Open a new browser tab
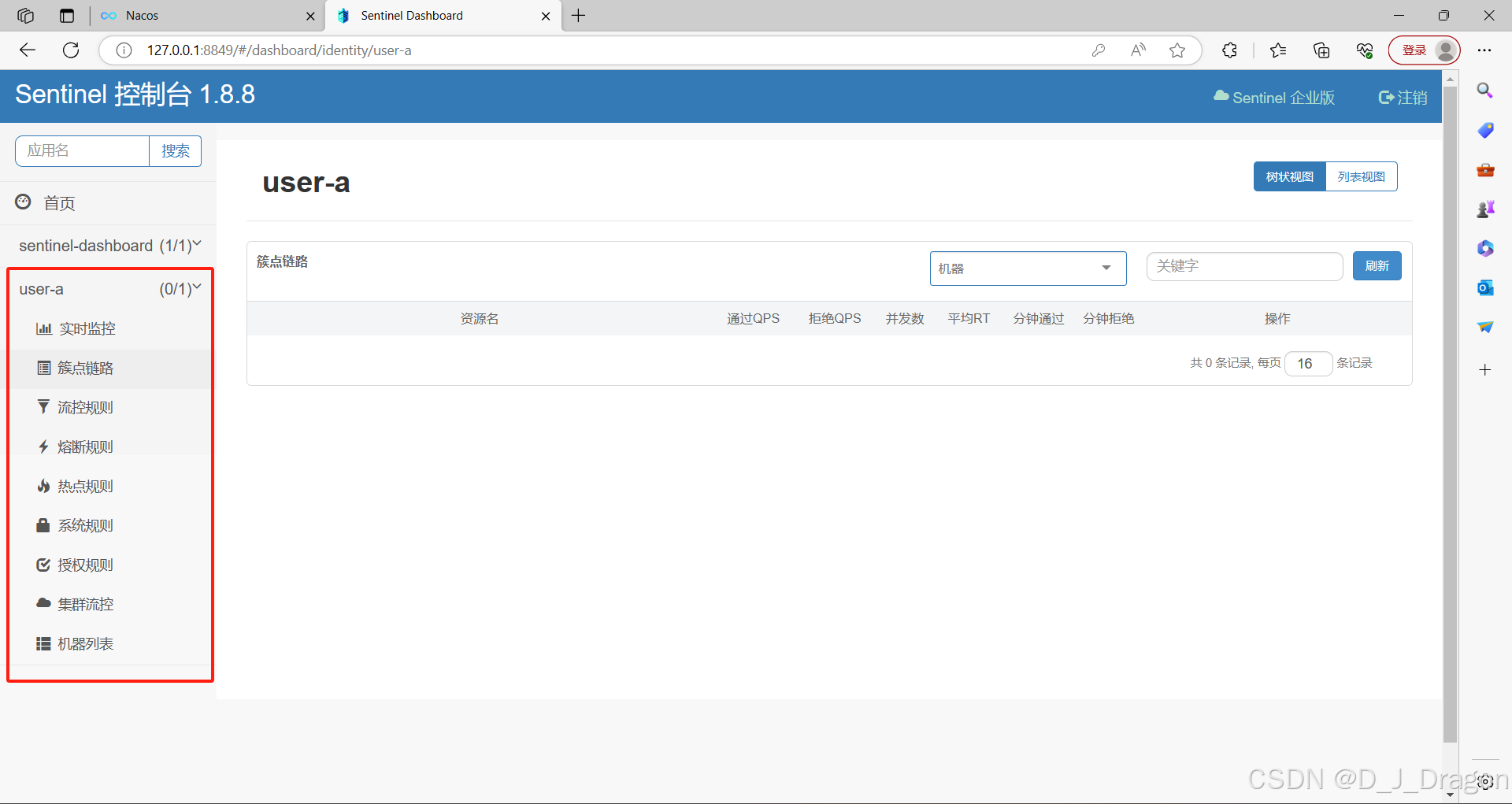Image resolution: width=1512 pixels, height=804 pixels. pos(579,16)
